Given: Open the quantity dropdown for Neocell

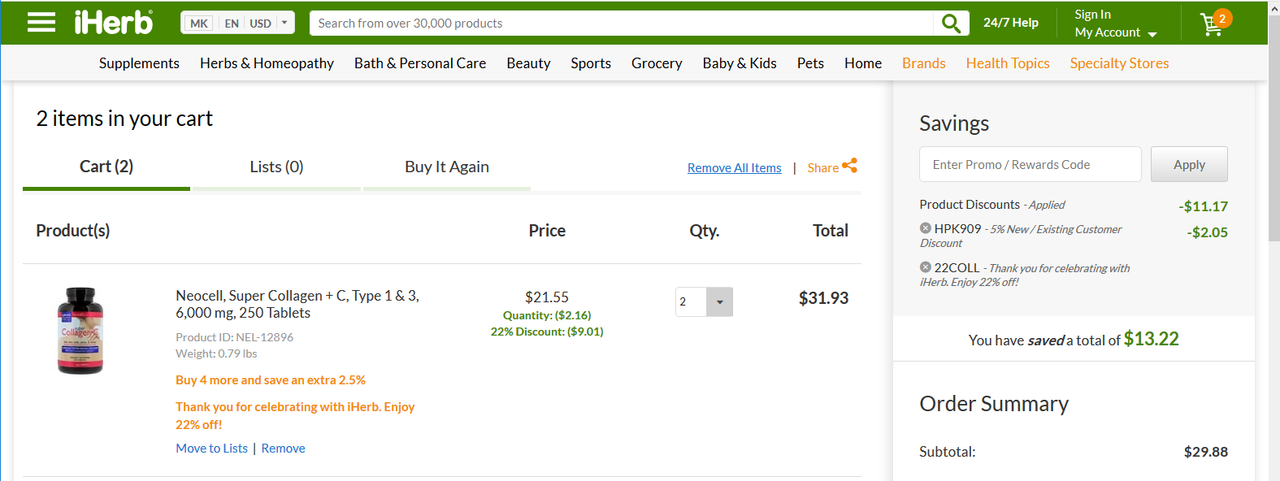Looking at the screenshot, I should tap(720, 301).
